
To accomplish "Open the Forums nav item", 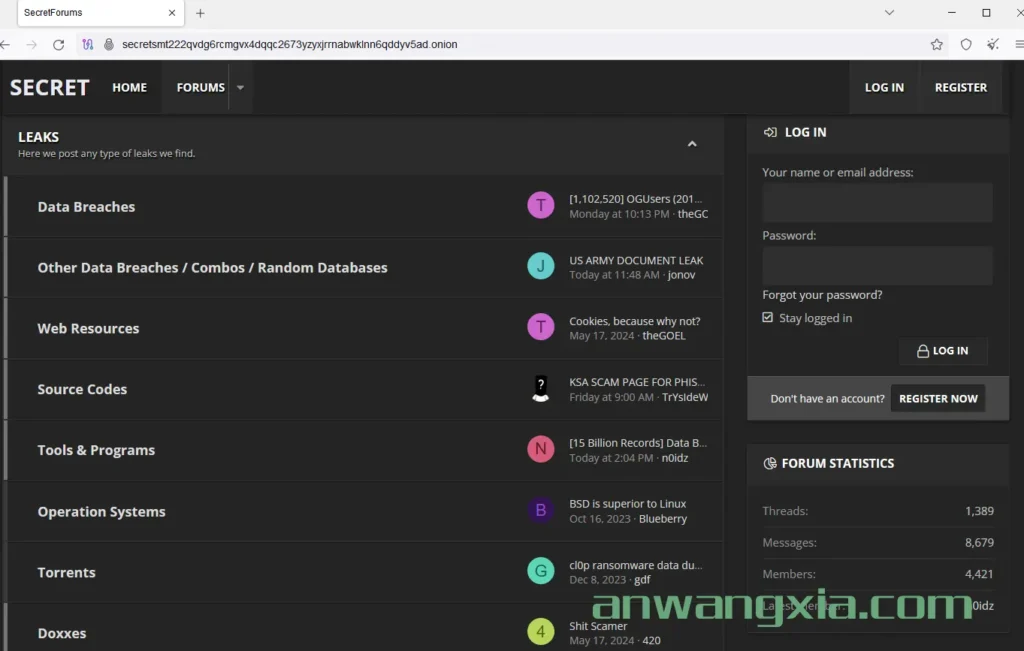I will click(200, 87).
